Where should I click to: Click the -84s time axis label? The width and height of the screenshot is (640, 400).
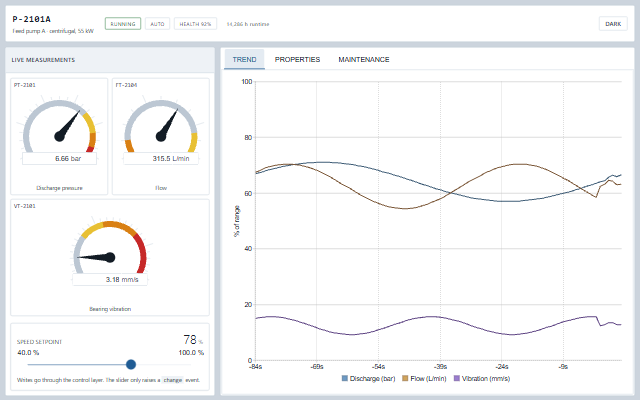click(256, 367)
